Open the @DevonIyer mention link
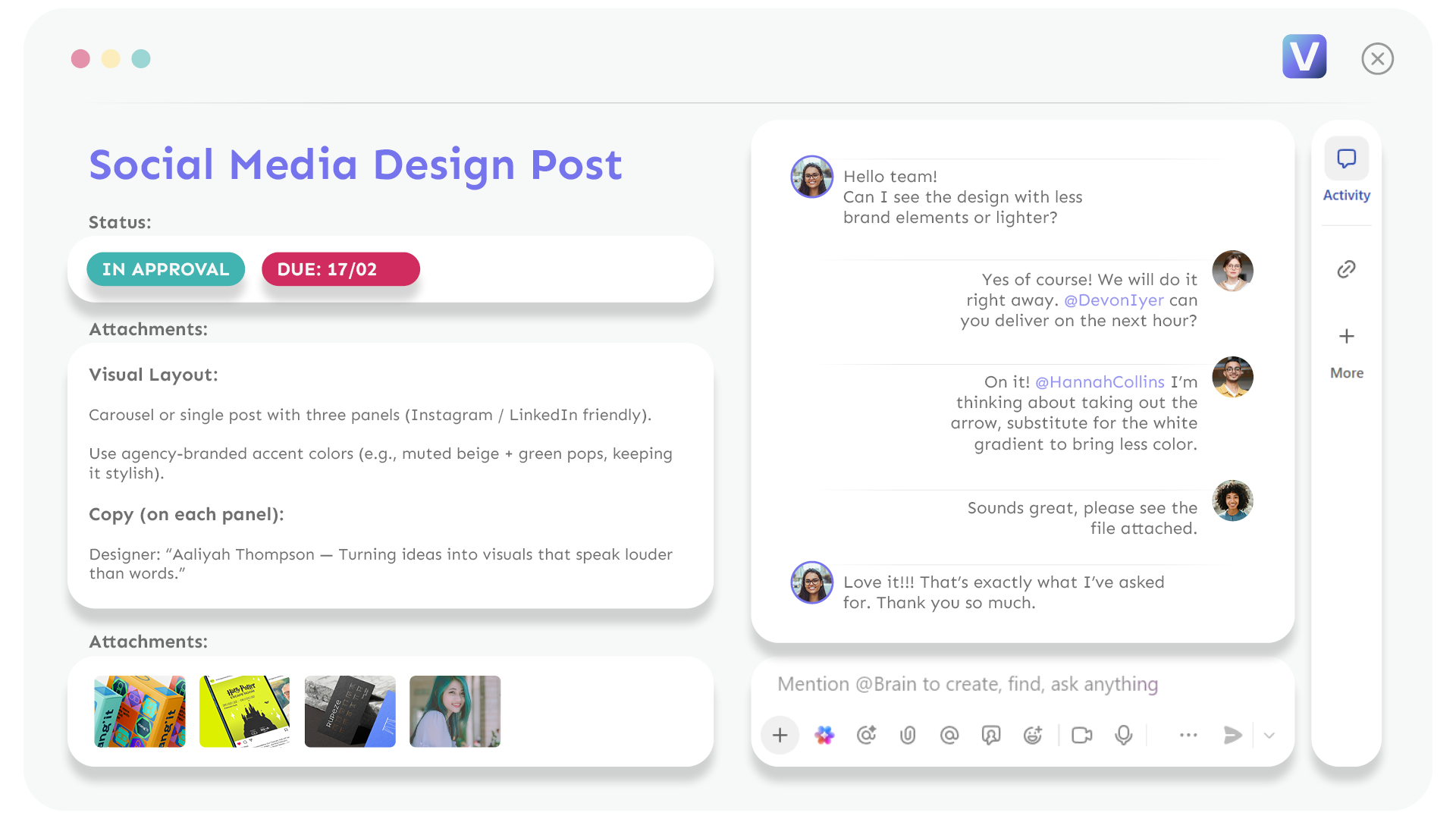This screenshot has width=1456, height=819. (1114, 300)
